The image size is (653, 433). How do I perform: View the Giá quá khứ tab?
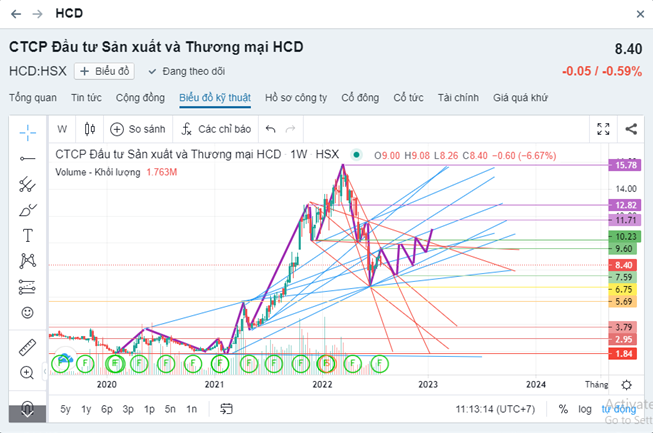point(520,98)
